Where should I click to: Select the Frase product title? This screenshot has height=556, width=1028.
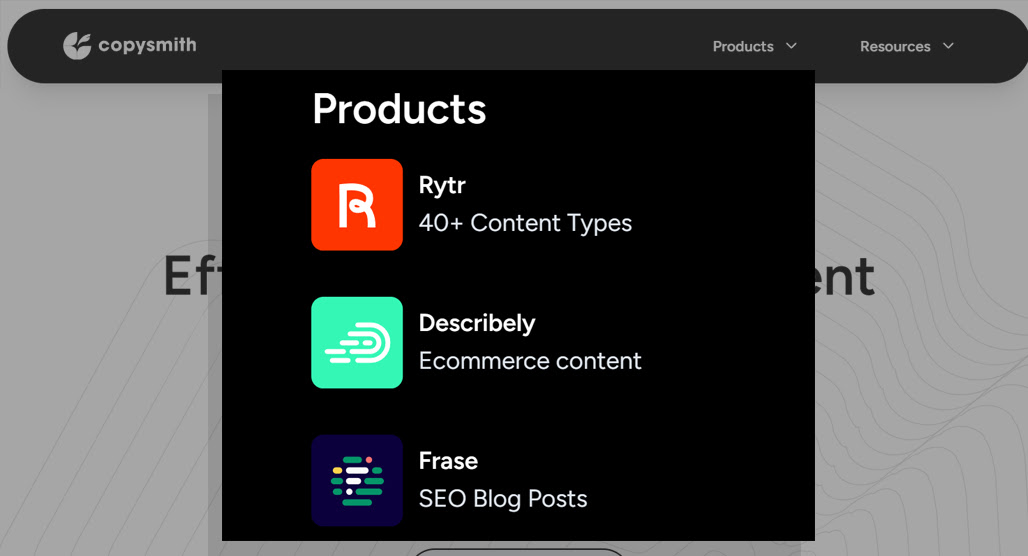point(448,461)
